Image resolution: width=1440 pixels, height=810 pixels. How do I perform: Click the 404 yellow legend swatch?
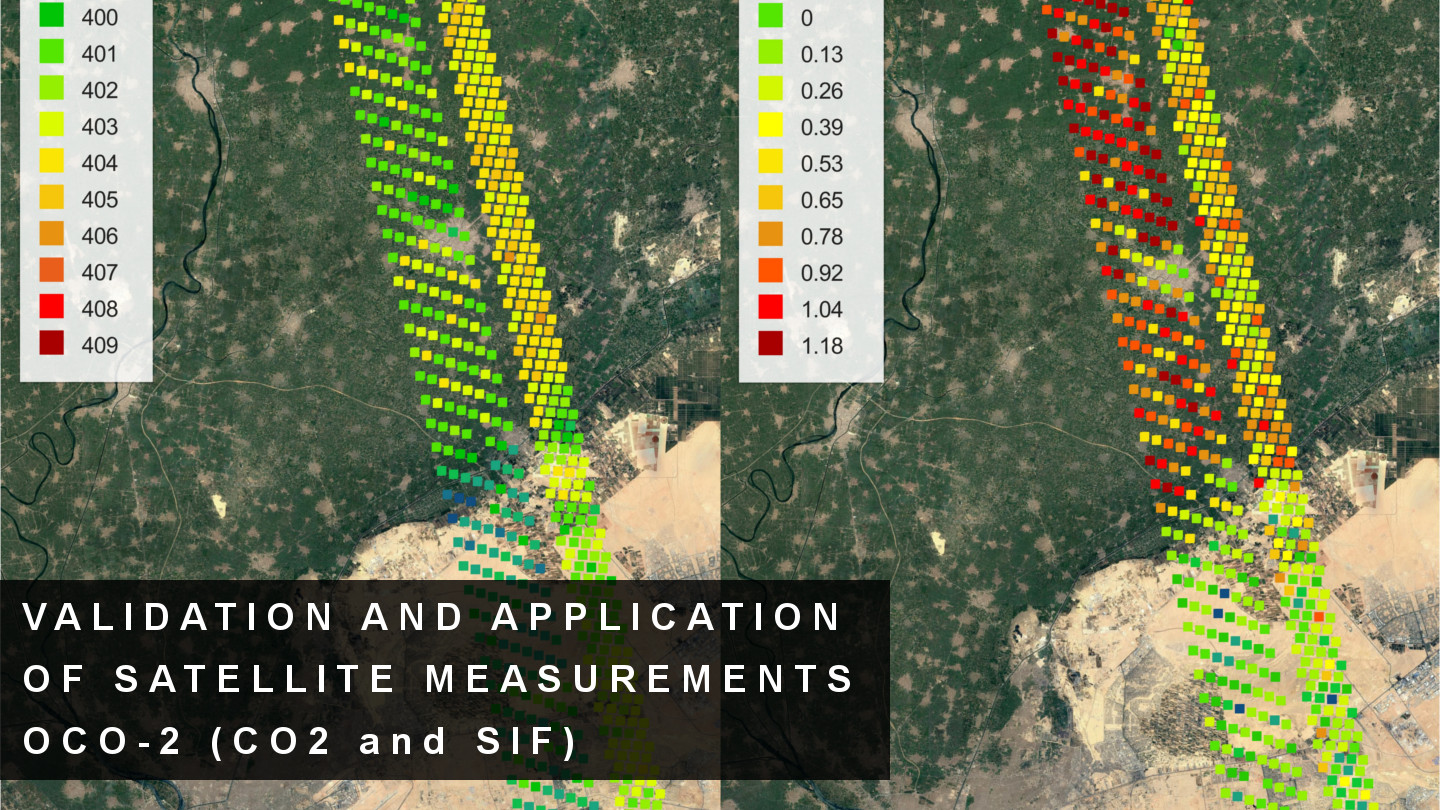coord(52,162)
